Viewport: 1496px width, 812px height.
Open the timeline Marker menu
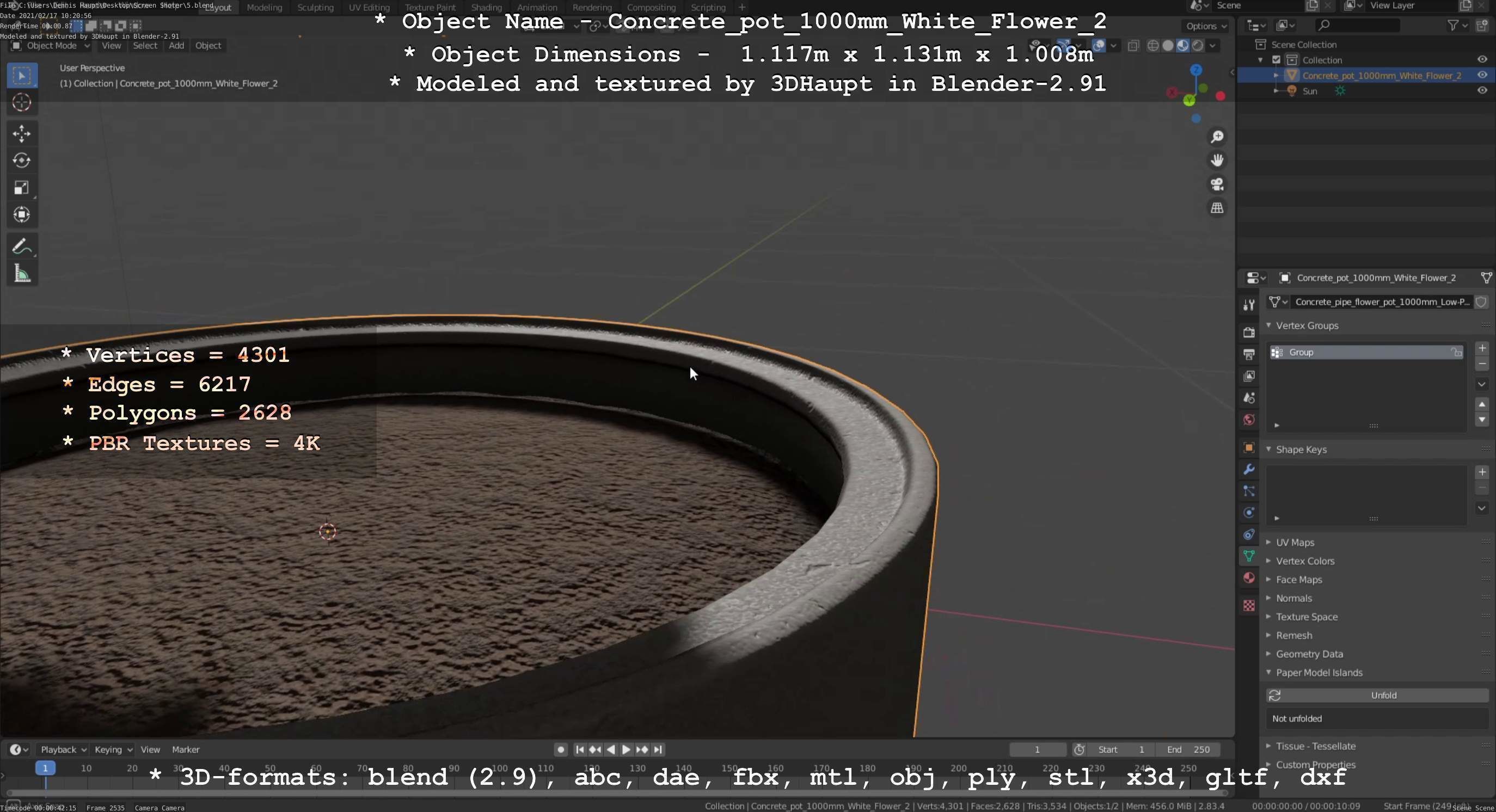tap(185, 750)
